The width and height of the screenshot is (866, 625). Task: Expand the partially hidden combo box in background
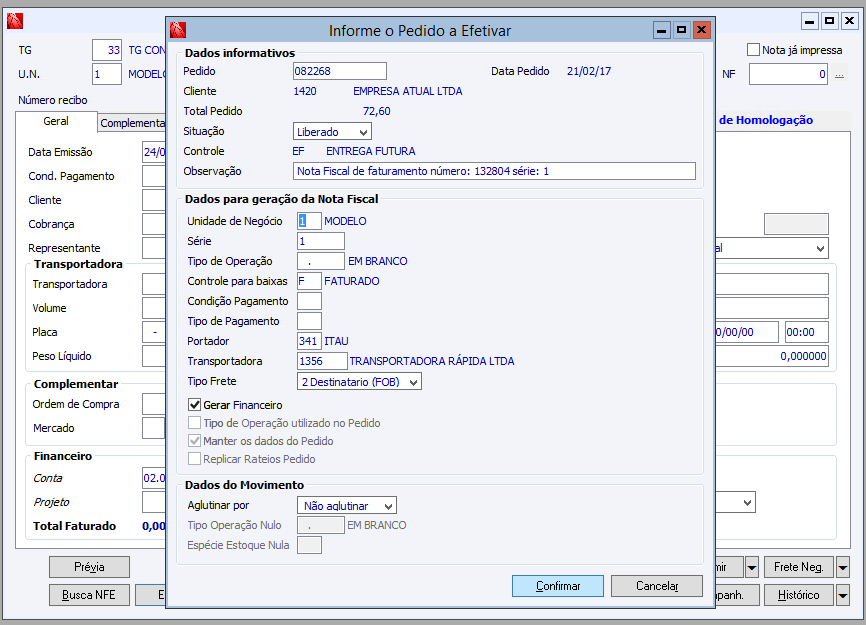(x=821, y=248)
